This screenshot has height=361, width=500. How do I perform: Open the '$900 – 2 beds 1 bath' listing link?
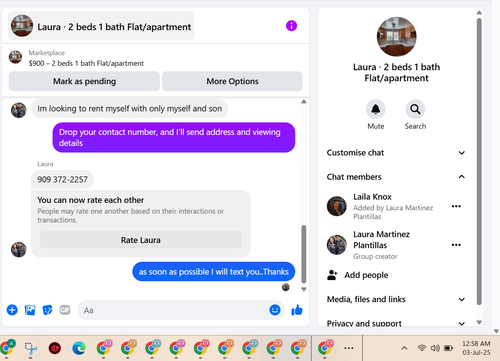coord(86,63)
